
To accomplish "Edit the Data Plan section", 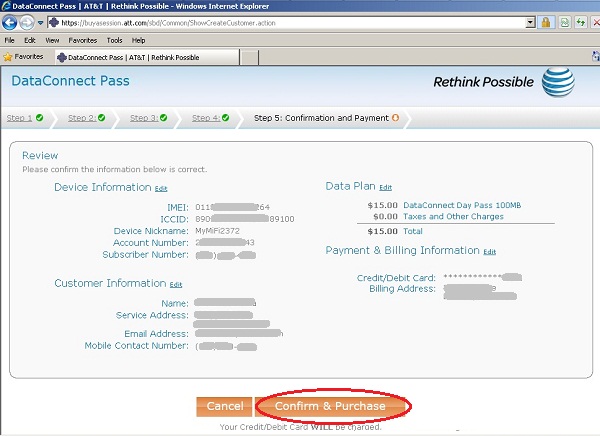I will pos(385,187).
